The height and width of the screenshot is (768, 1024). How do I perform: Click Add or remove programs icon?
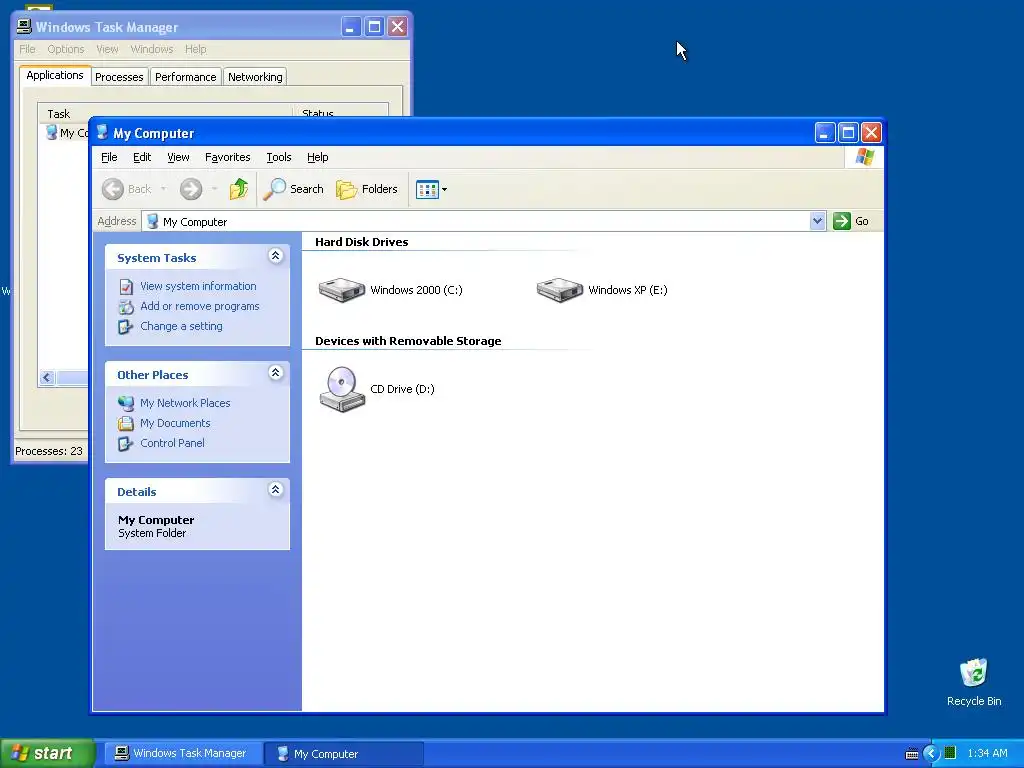(x=126, y=306)
